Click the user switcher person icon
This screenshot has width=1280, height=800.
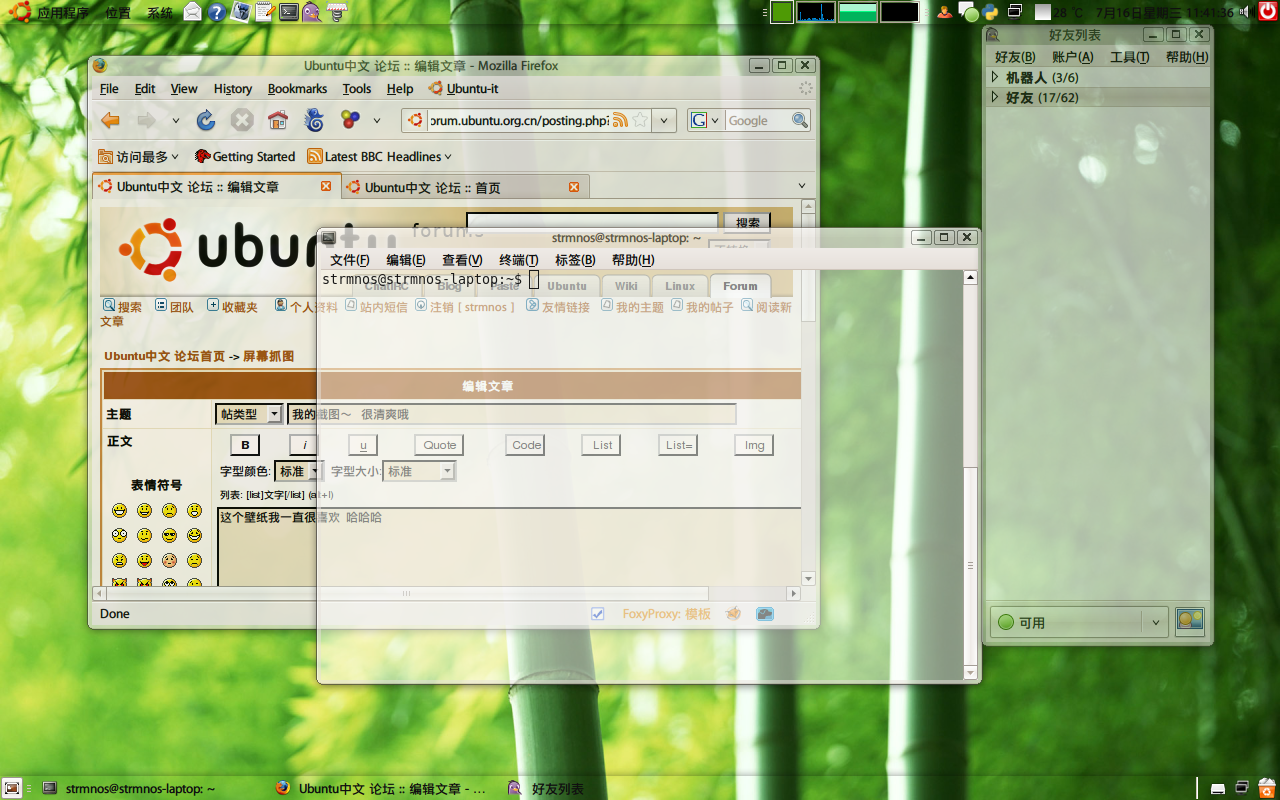pos(944,12)
